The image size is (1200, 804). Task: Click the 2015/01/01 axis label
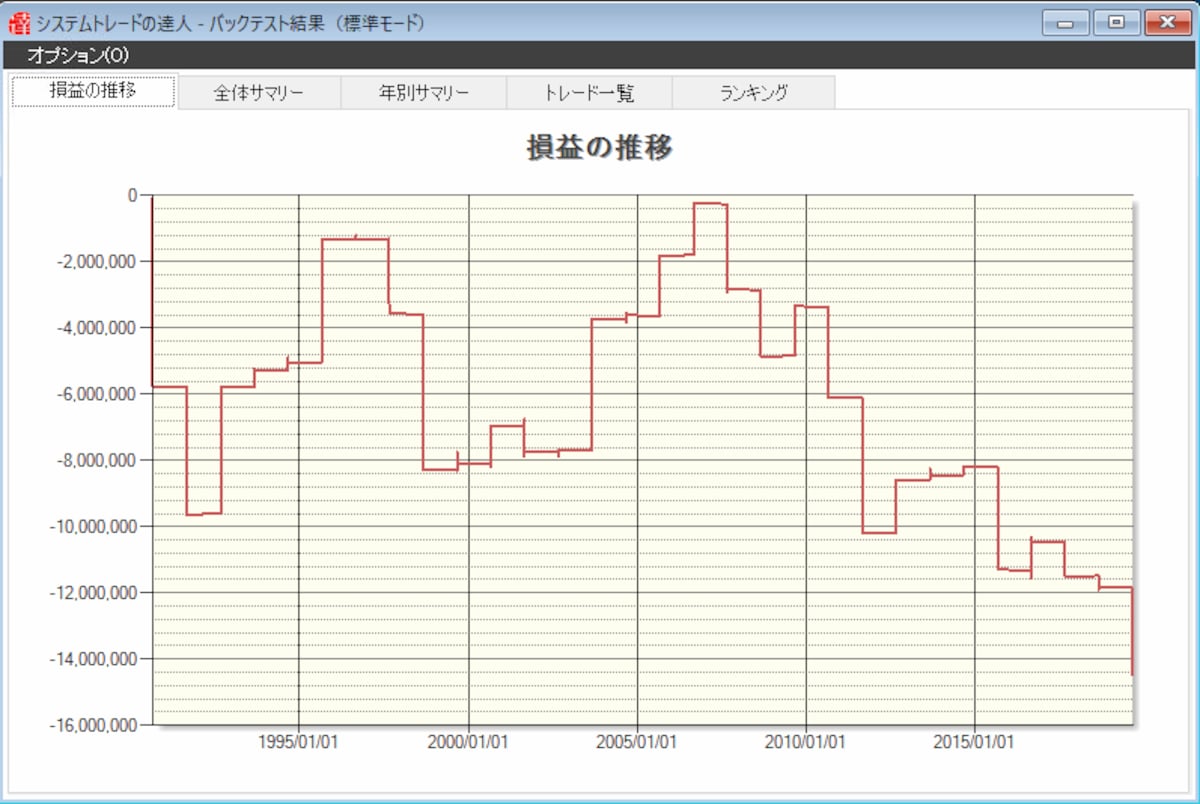point(975,743)
